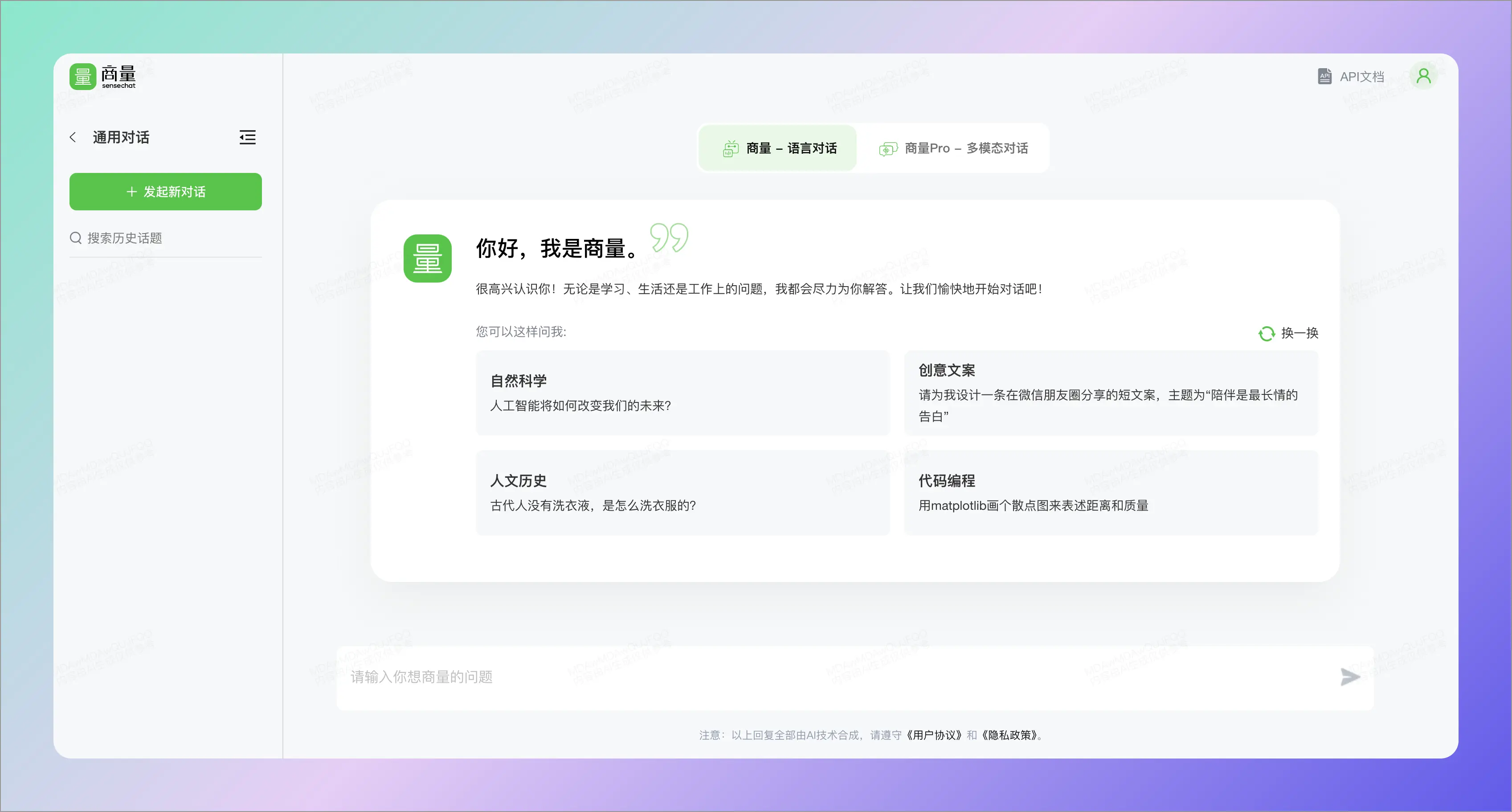Select the 自然科学 suggestion card

(x=682, y=393)
